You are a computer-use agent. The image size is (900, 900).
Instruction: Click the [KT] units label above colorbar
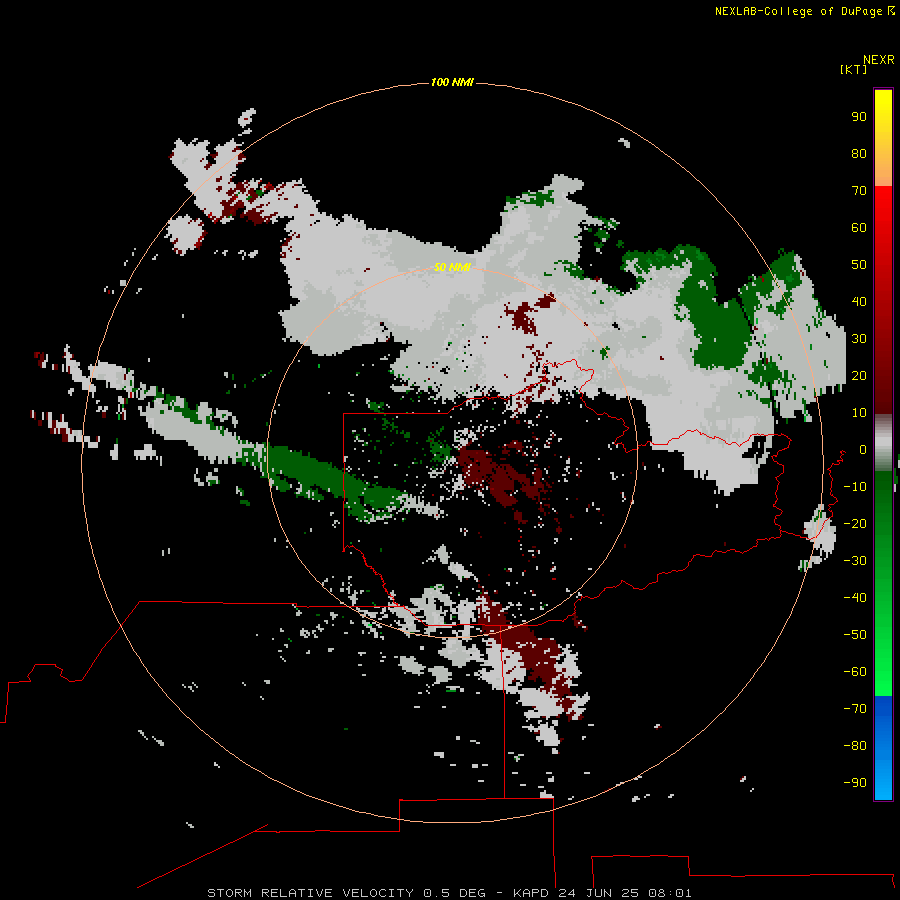853,69
